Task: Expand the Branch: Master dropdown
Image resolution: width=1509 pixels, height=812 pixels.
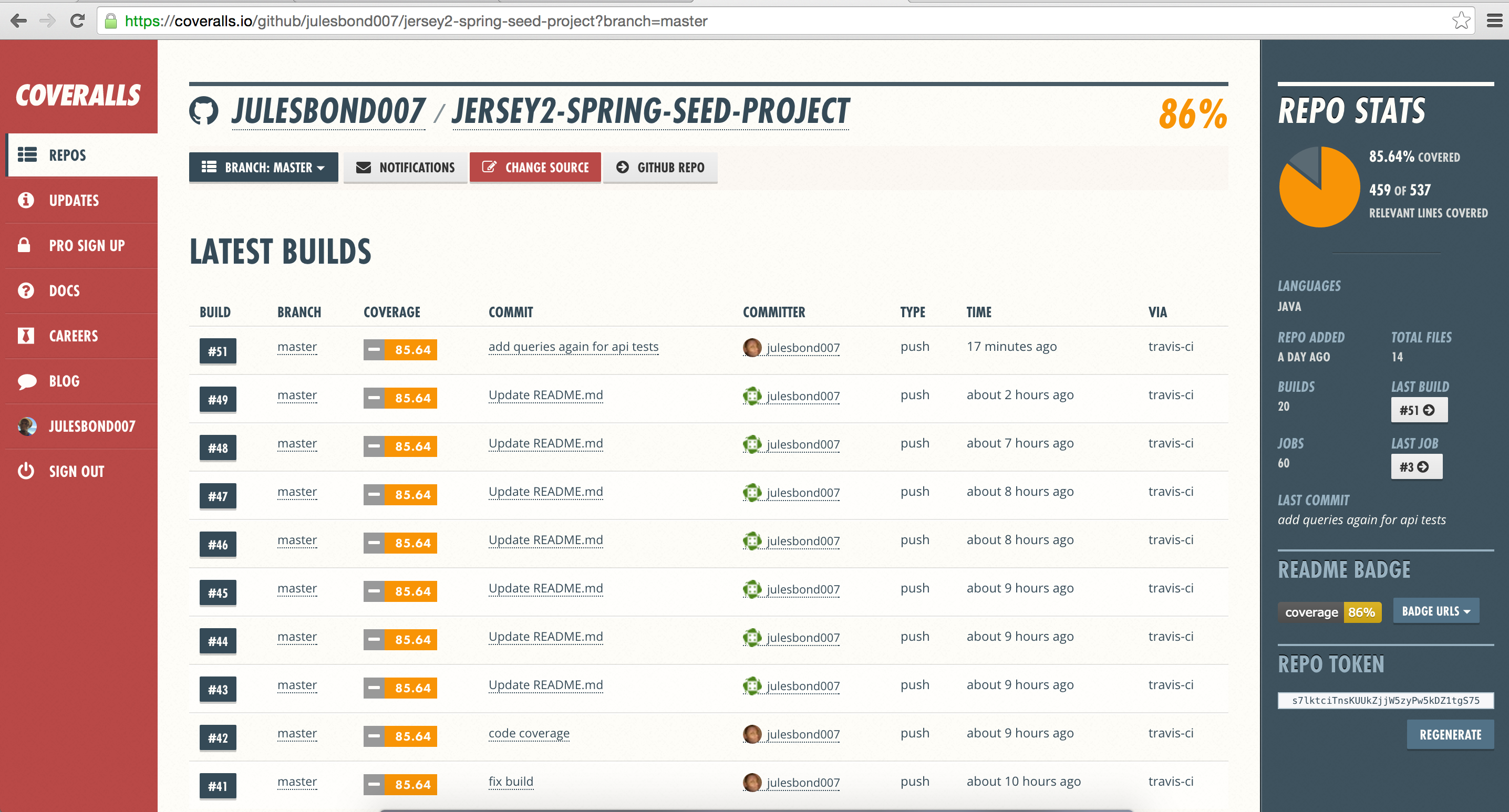Action: tap(263, 168)
